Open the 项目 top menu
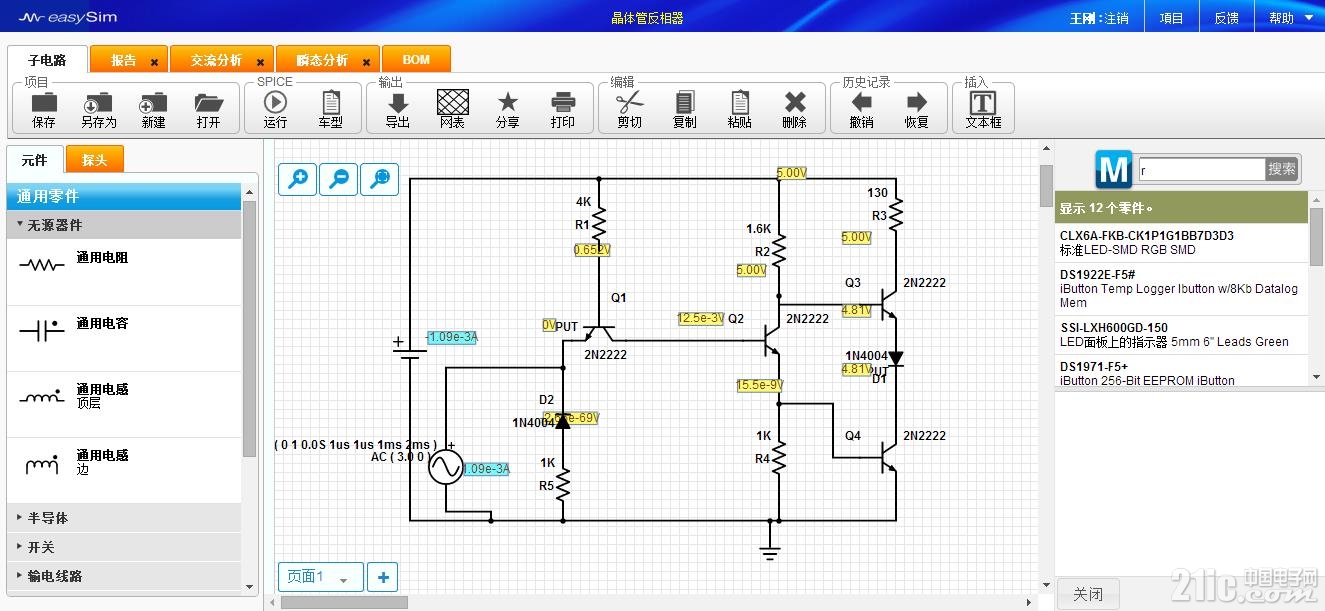The width and height of the screenshot is (1325, 611). point(1171,18)
